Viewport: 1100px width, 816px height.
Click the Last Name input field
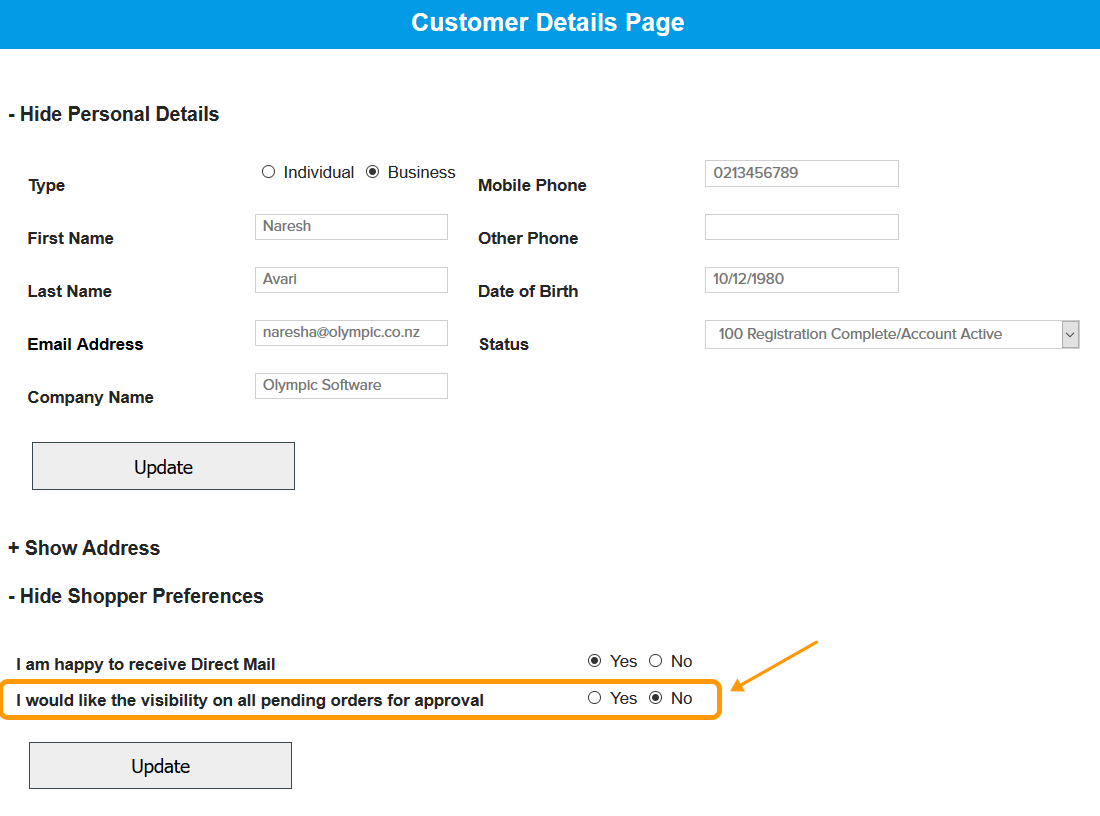coord(351,279)
